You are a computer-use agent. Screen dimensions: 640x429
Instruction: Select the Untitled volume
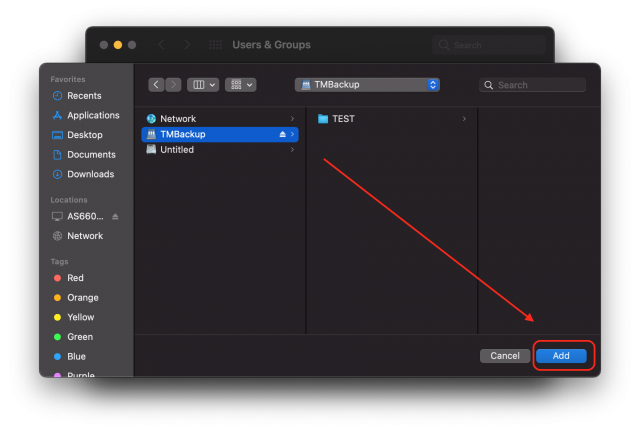tap(176, 149)
